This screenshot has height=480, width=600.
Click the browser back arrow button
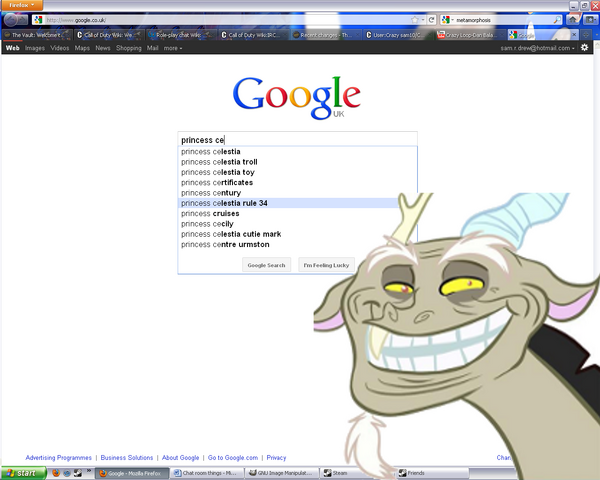(11, 20)
